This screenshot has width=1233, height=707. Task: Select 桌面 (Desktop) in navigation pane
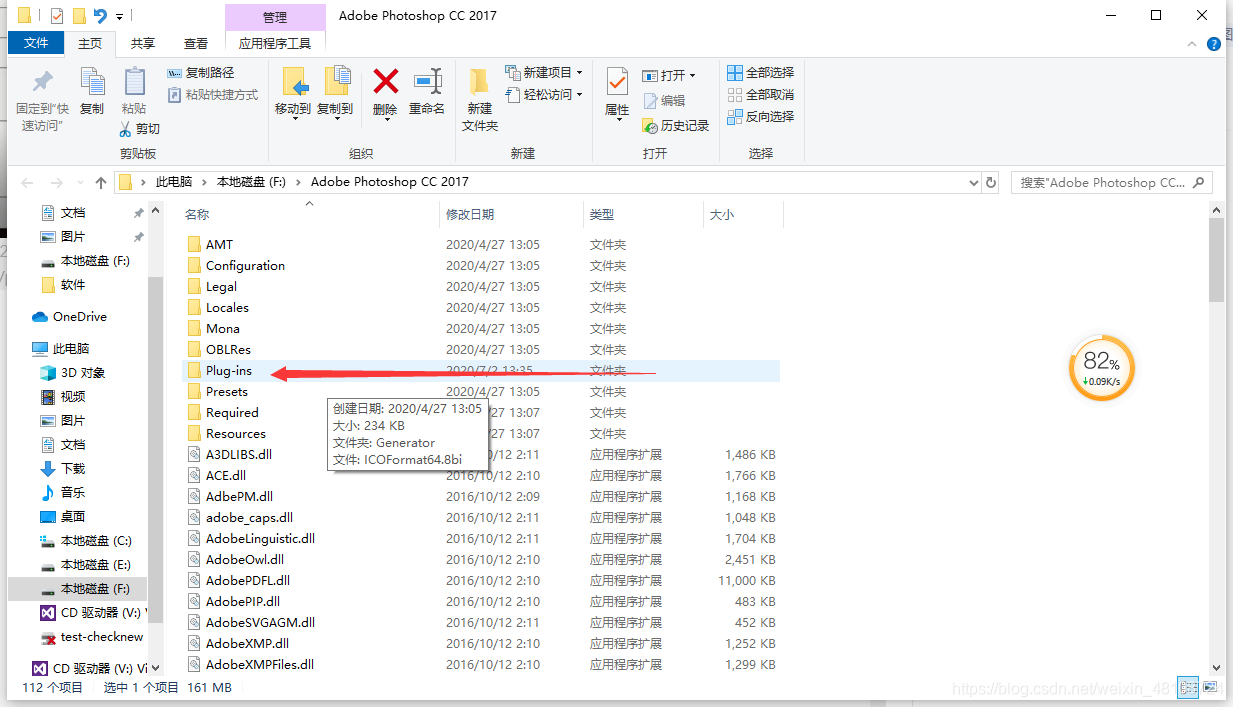pyautogui.click(x=72, y=516)
